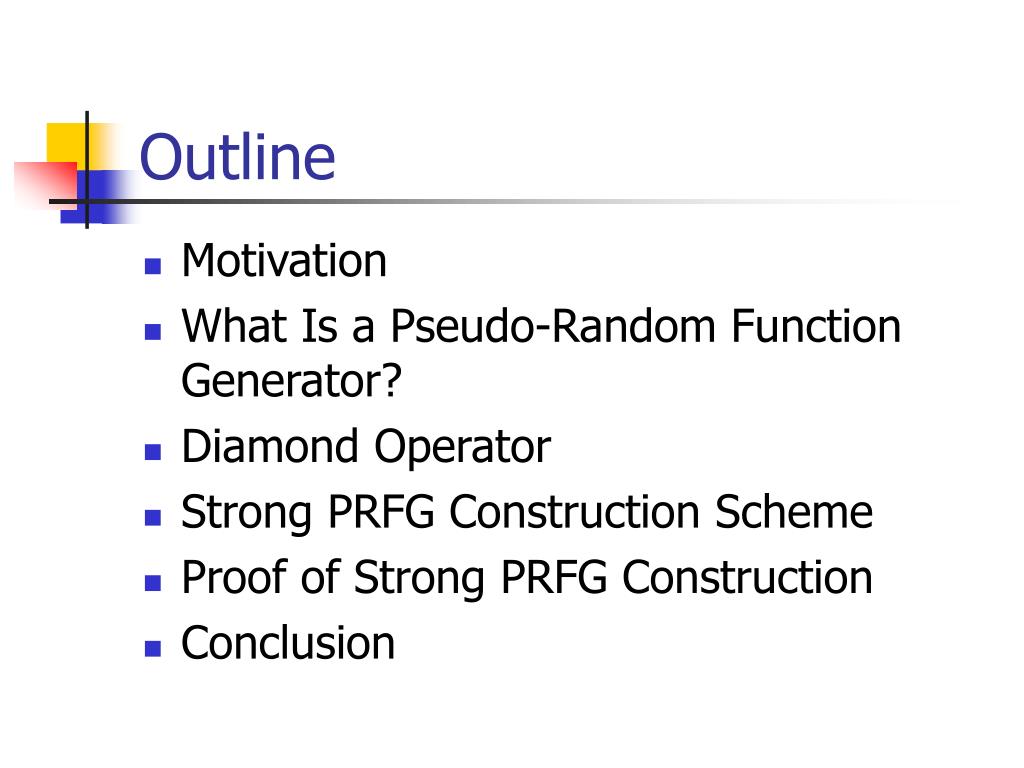This screenshot has width=1024, height=768.
Task: Select the Motivation bullet text
Action: 284,261
